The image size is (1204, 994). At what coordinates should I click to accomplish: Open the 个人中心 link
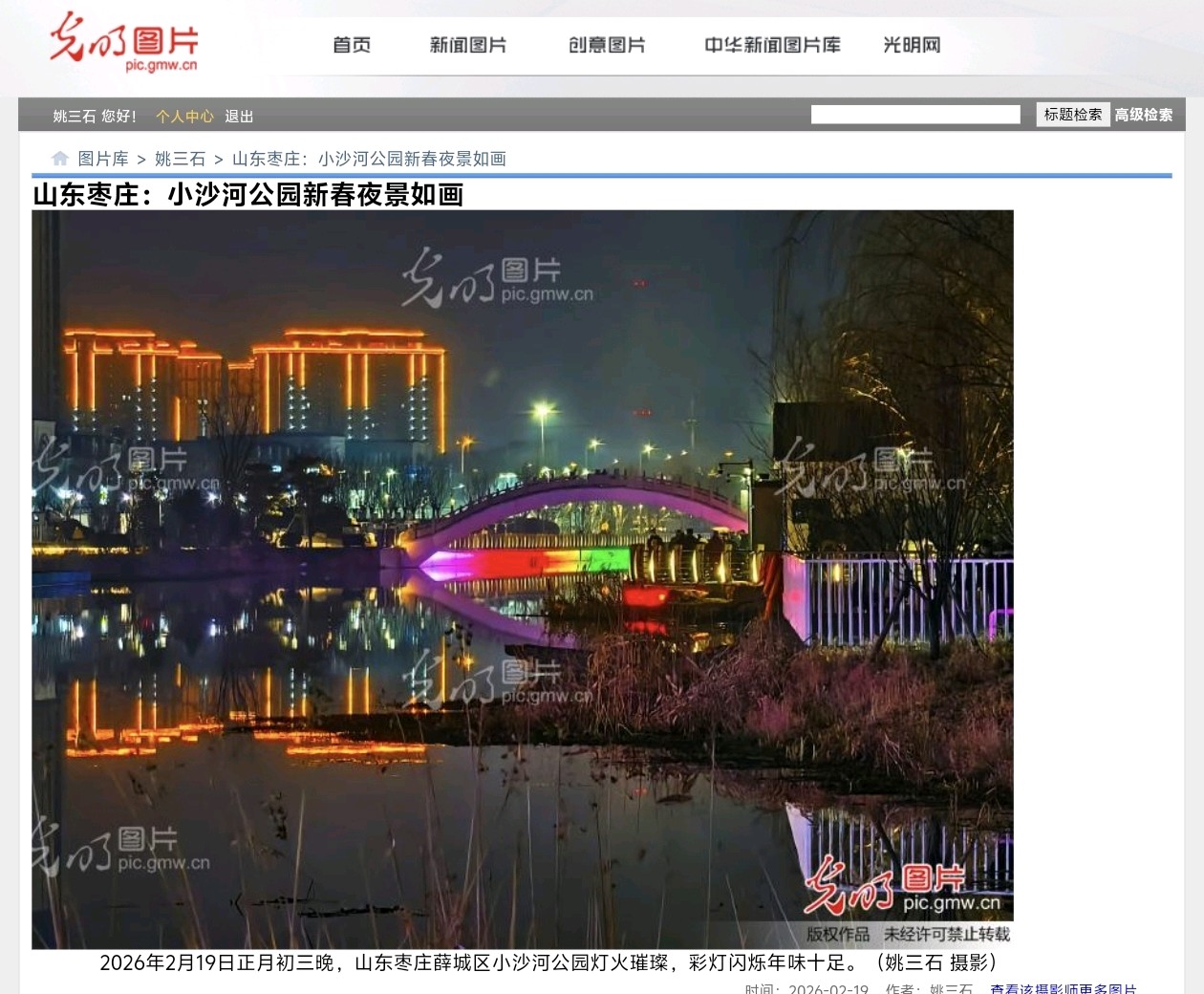[184, 117]
